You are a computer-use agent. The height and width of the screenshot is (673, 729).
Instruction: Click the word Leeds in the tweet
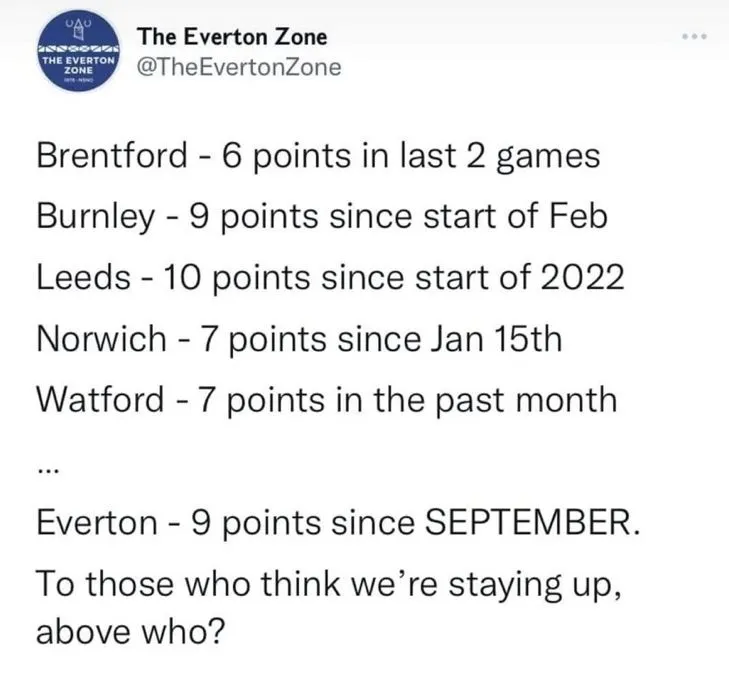[80, 277]
